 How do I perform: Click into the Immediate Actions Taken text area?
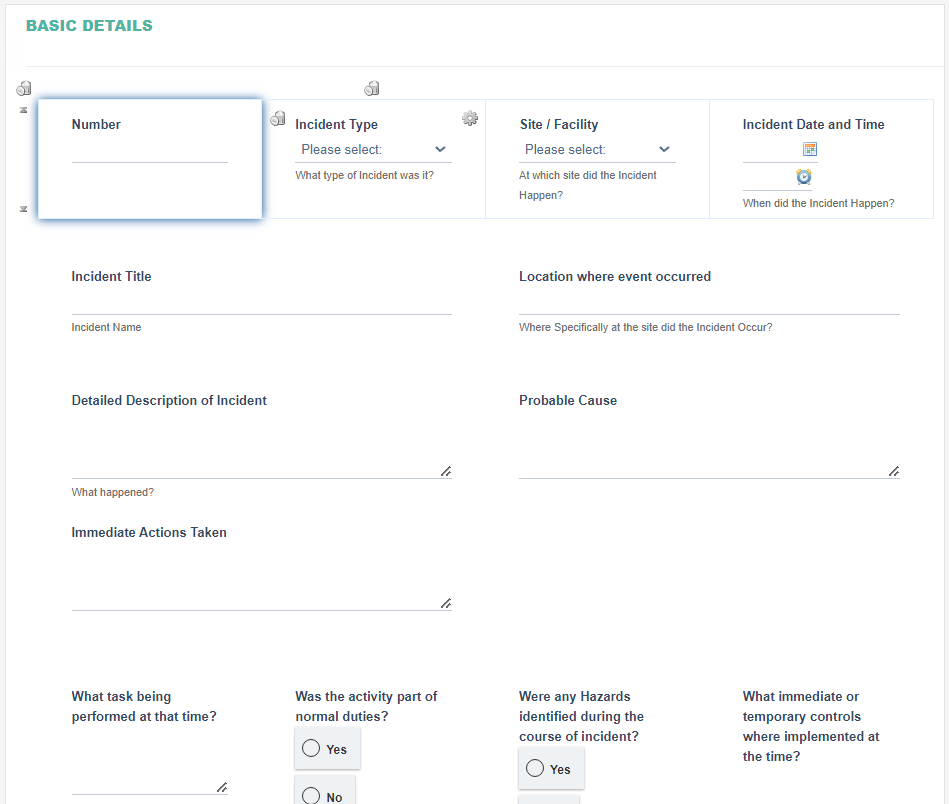(261, 579)
